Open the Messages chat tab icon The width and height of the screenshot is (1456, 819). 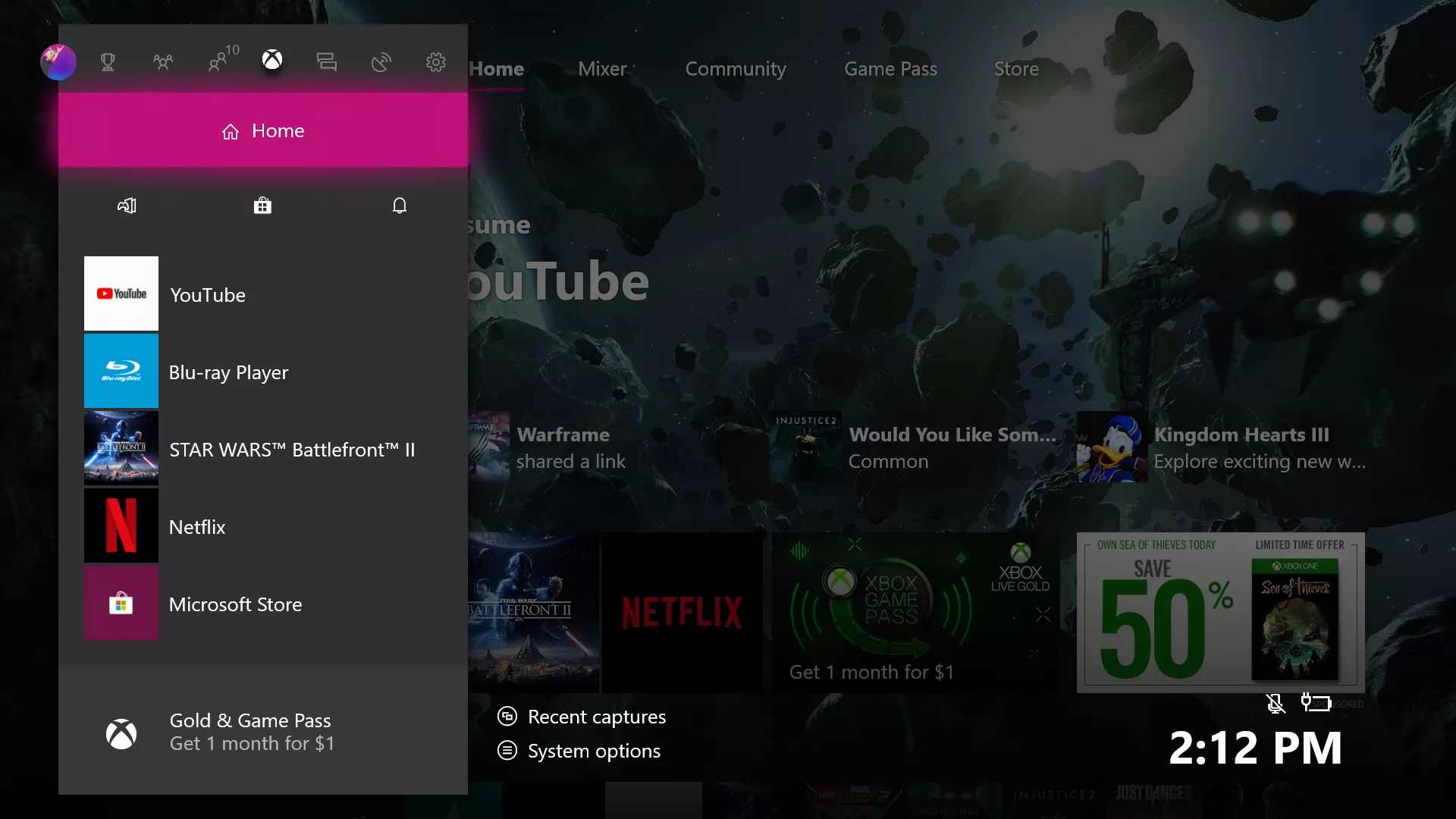click(x=327, y=62)
